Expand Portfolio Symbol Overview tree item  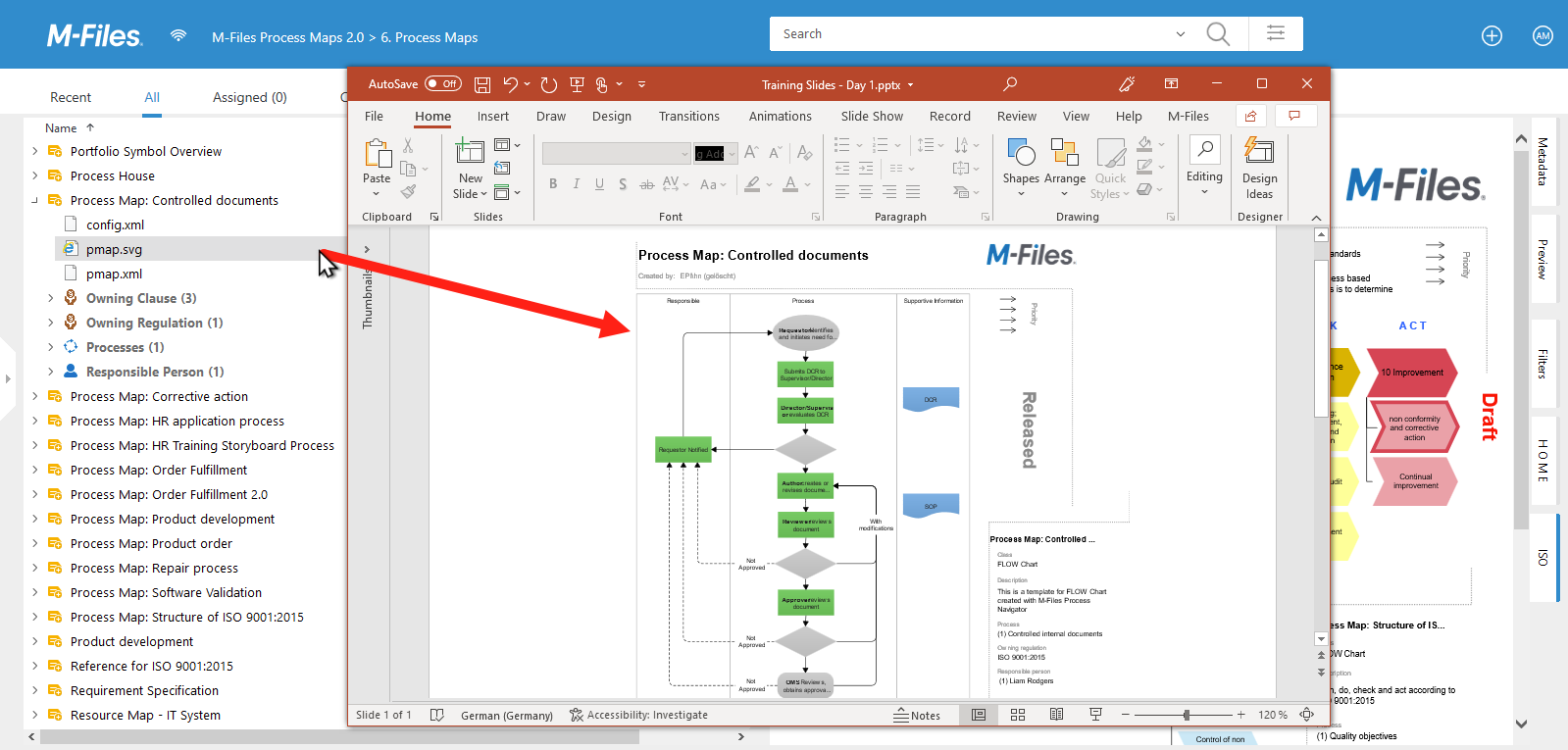pos(35,151)
